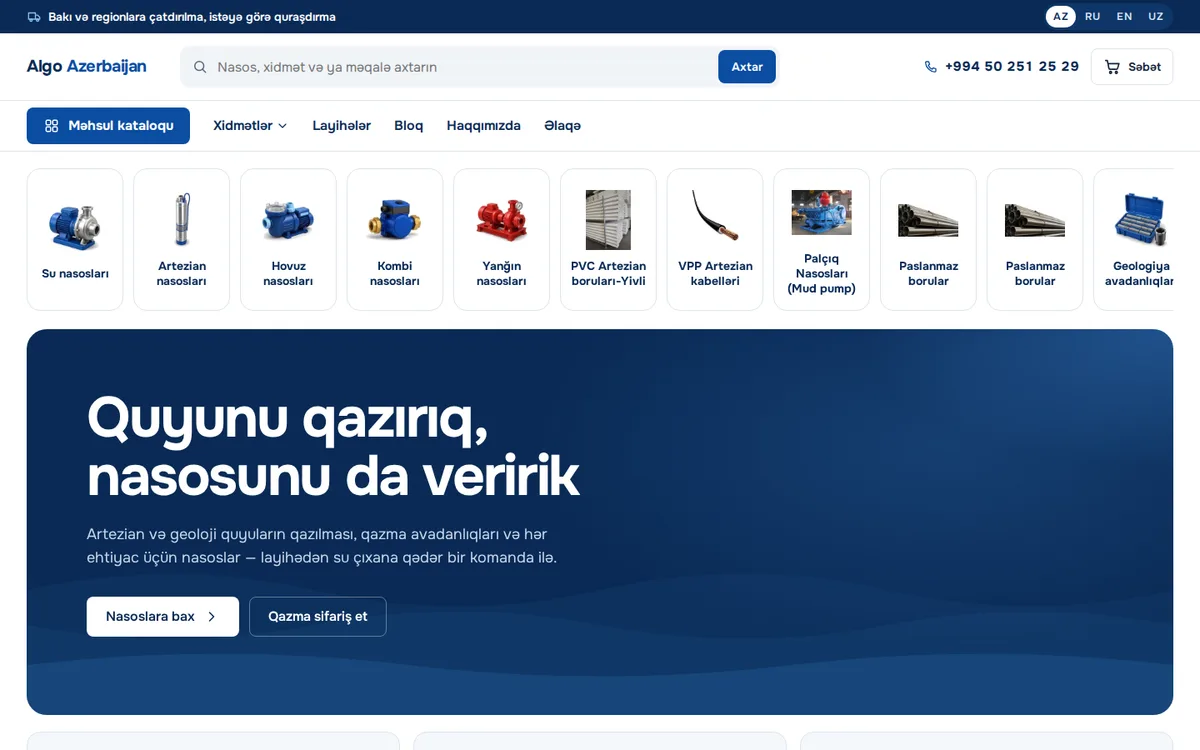Screen dimensions: 1200x750
Task: Click the Su nasosları category label
Action: click(x=75, y=274)
